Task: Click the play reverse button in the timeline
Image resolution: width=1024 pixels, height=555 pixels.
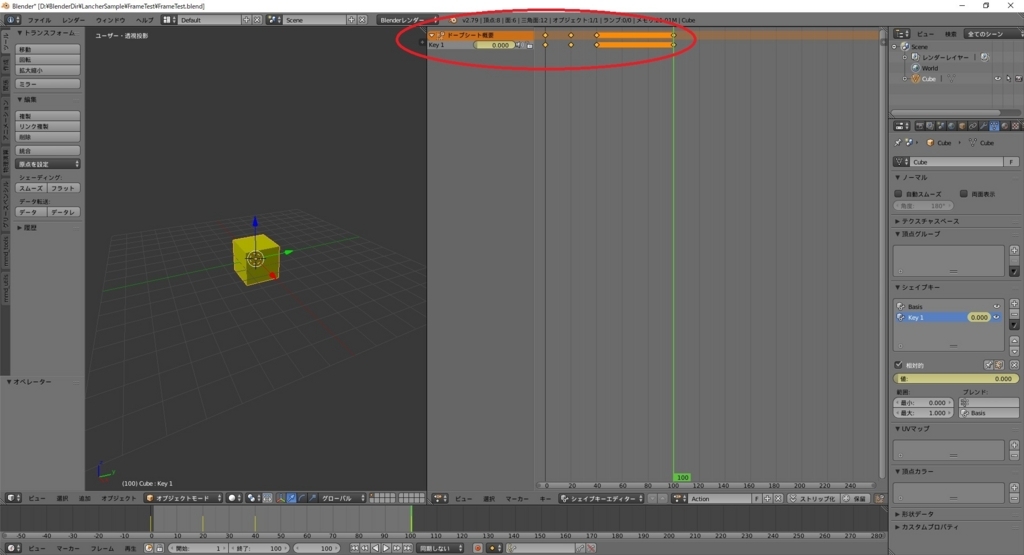Action: [376, 548]
